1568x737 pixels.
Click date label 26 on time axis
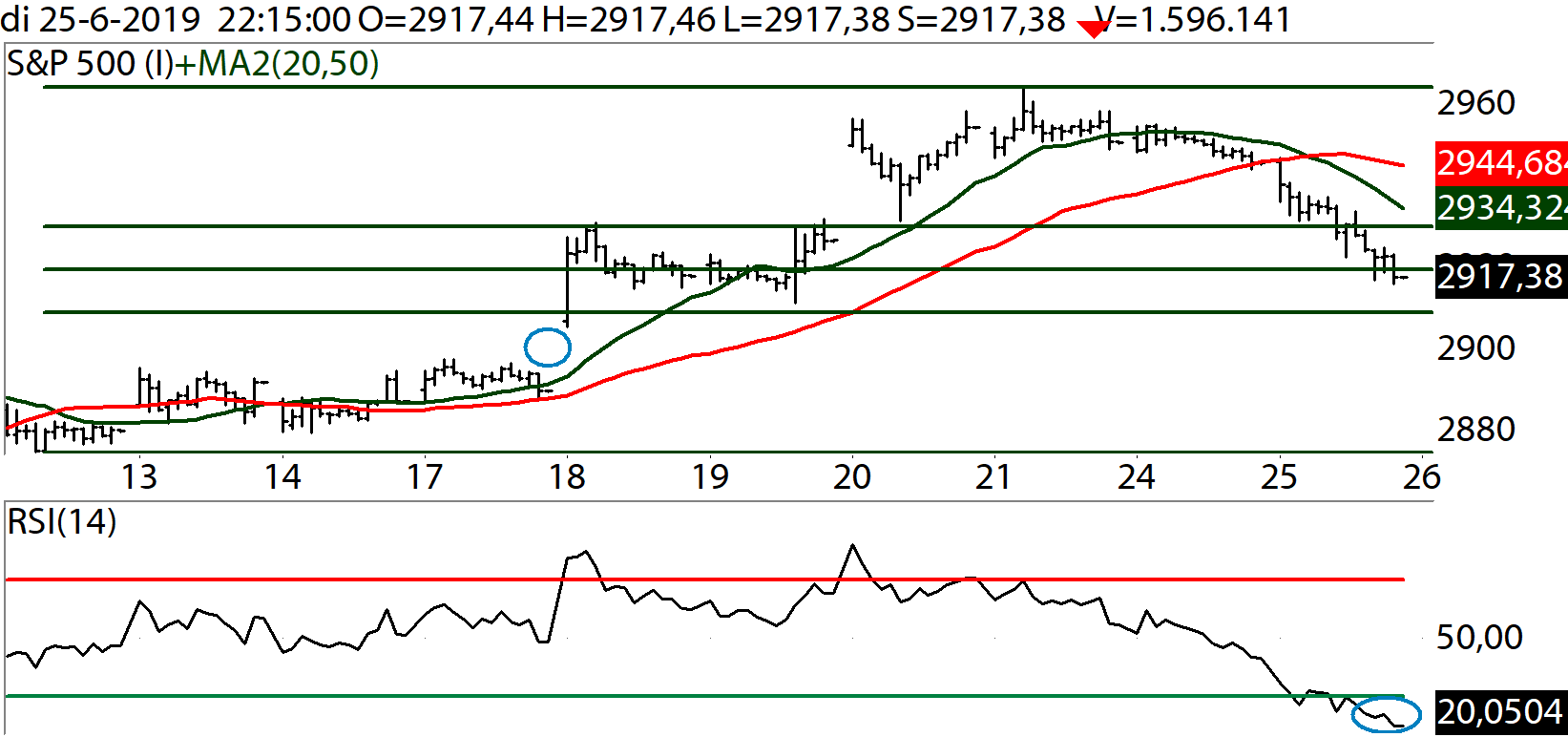click(x=1421, y=476)
